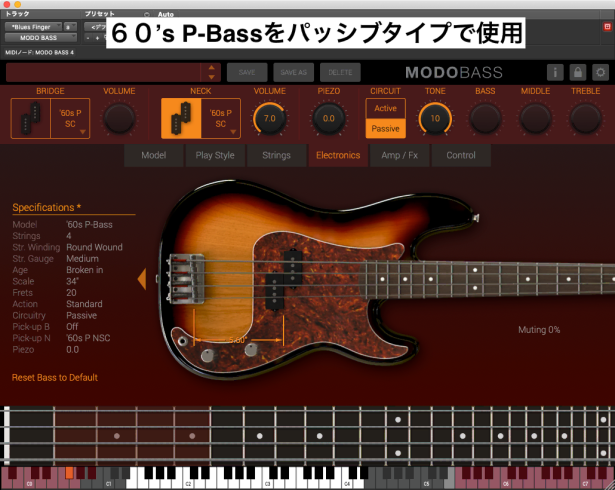Click the neck pickup on guitar body

(x=283, y=279)
